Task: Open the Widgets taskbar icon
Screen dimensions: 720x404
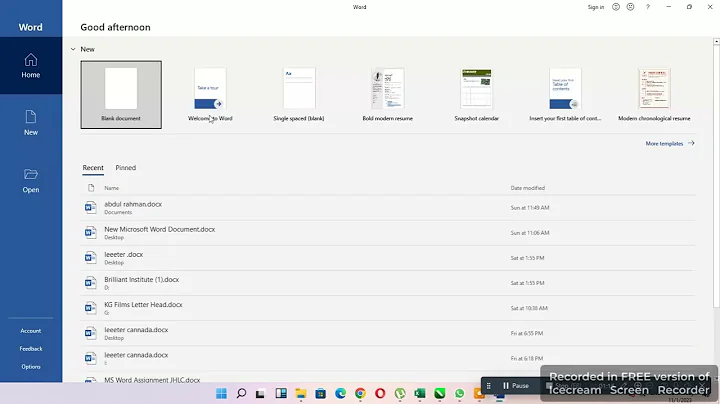Action: (281, 393)
